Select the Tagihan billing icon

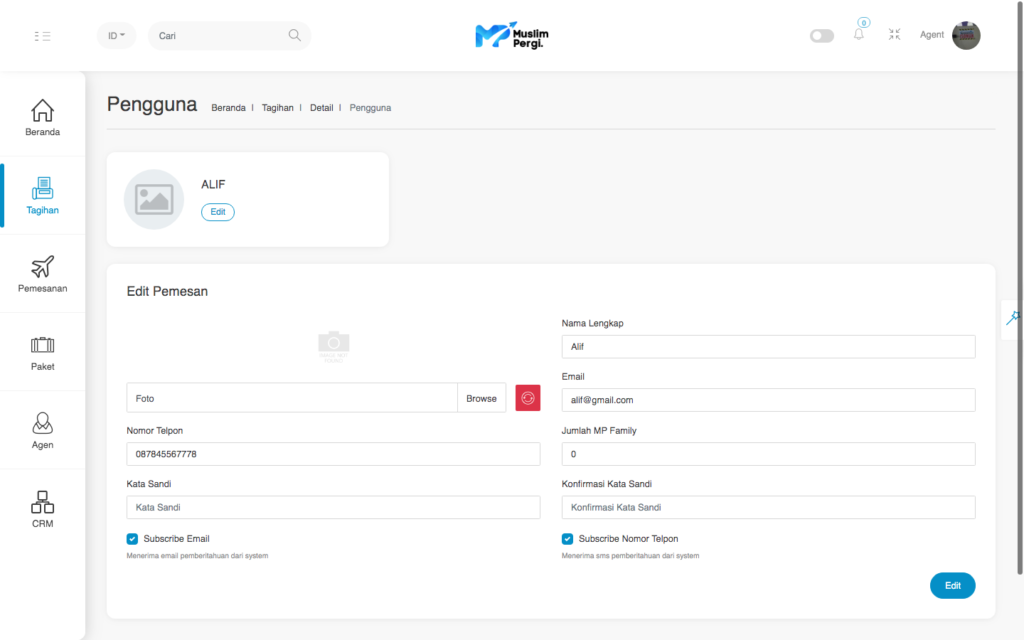pyautogui.click(x=42, y=189)
